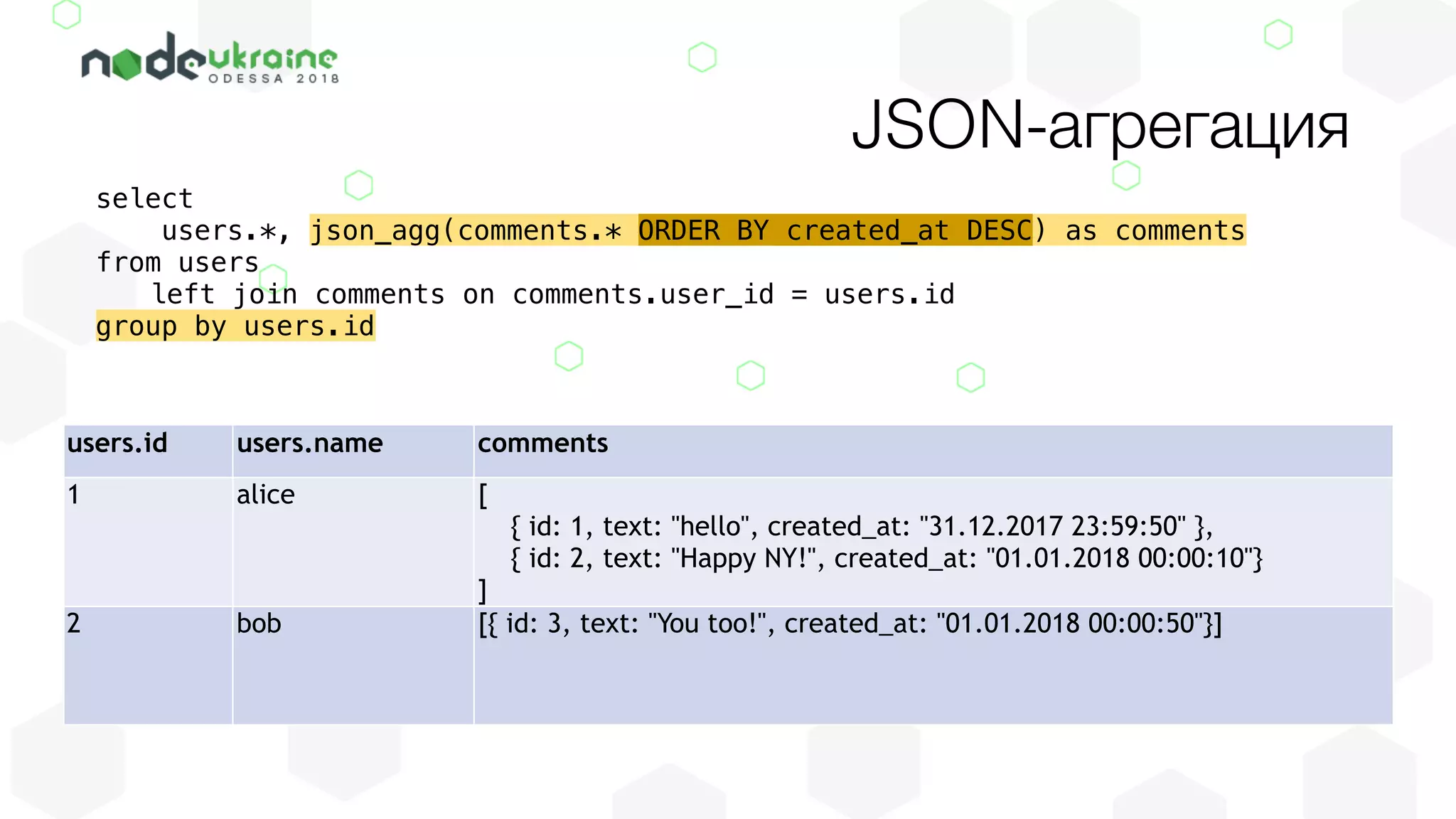The image size is (1456, 819).
Task: Click the 'users.*,' text in the query
Action: (226, 230)
